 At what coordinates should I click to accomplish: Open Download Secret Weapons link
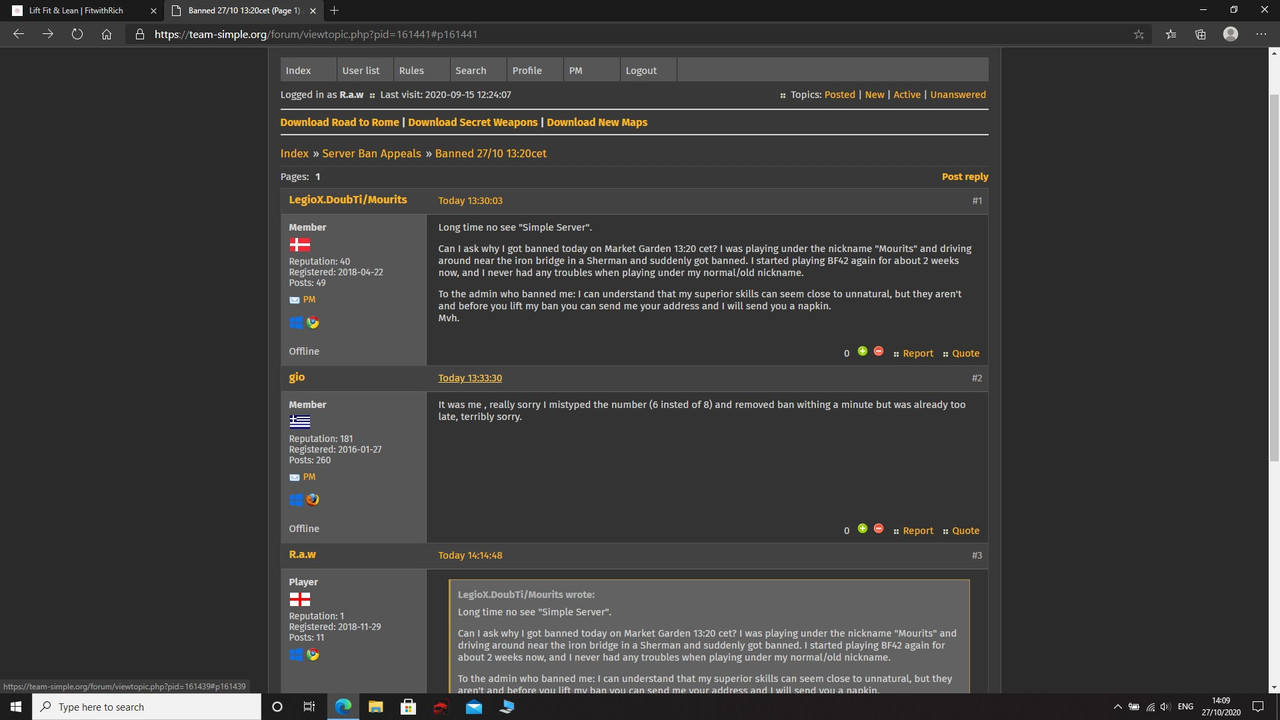(x=473, y=122)
